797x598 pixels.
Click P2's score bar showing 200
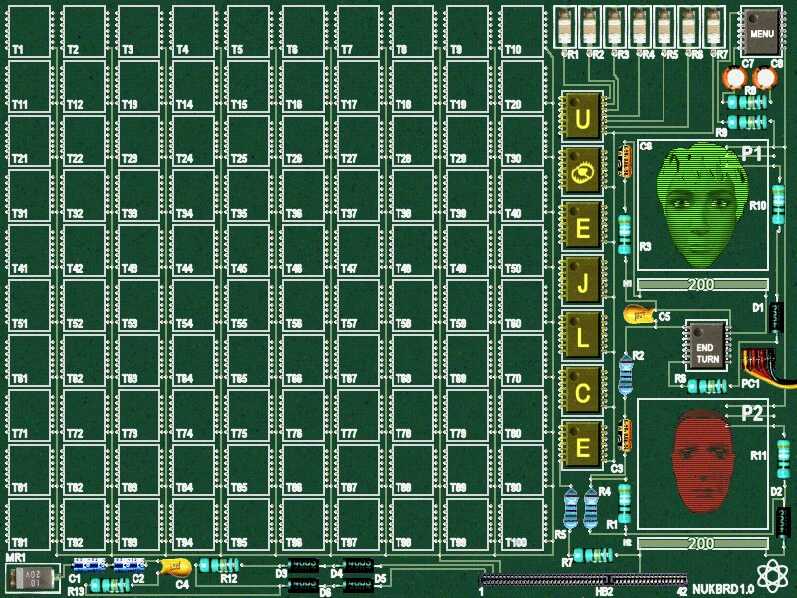point(701,542)
